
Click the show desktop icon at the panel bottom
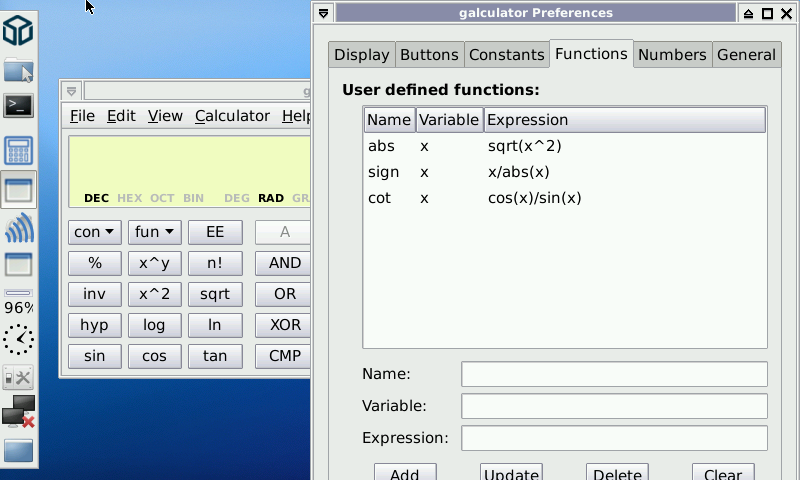18,451
